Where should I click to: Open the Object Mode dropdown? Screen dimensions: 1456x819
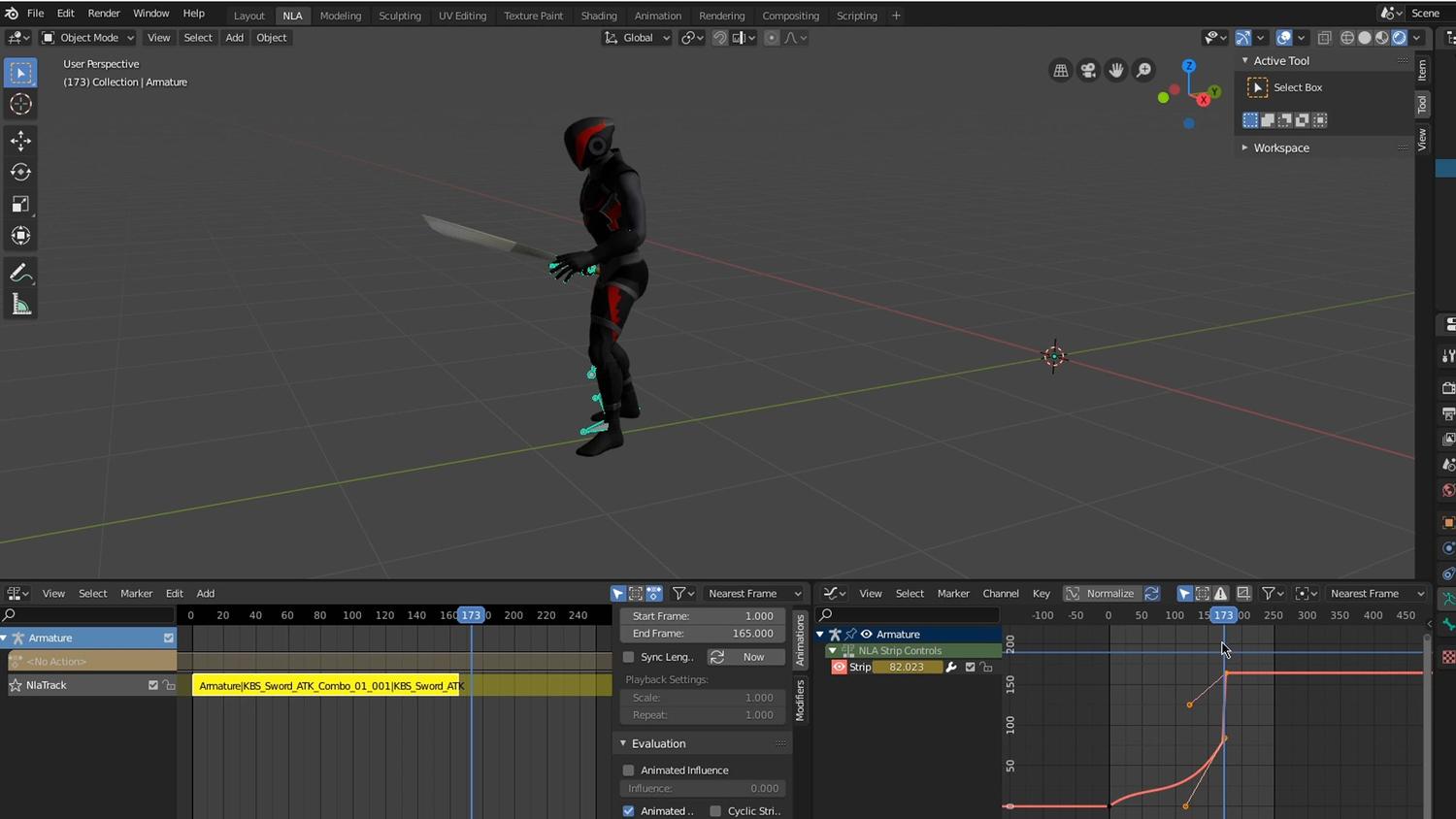[x=87, y=38]
